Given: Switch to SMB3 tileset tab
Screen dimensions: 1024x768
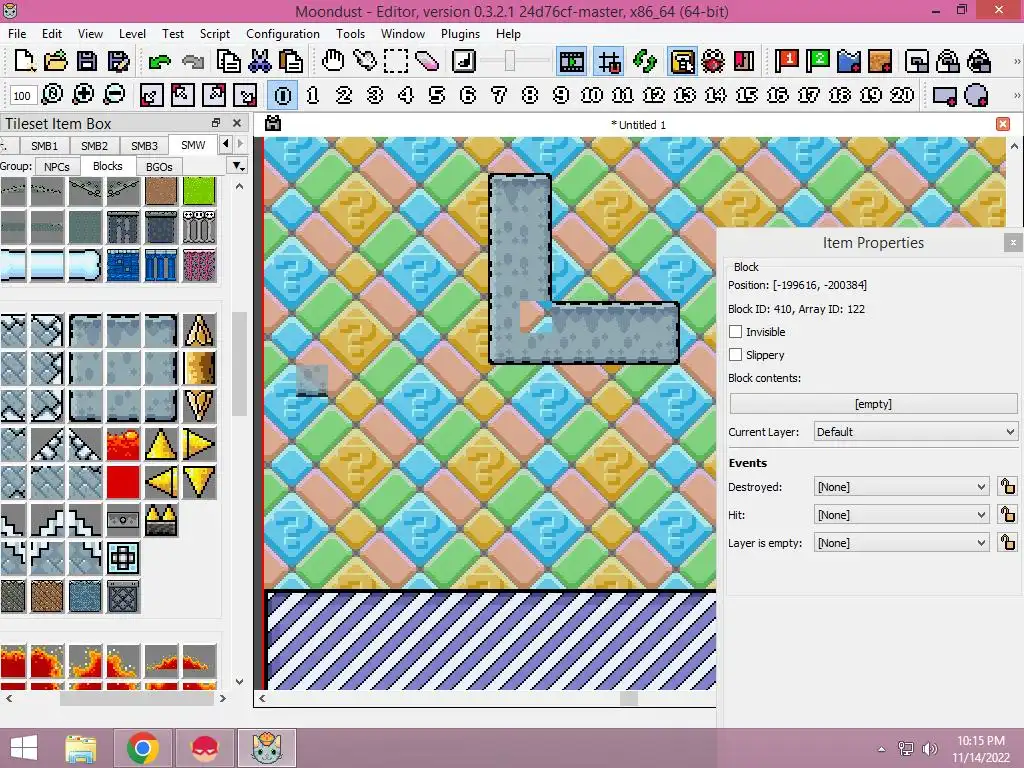Looking at the screenshot, I should click(144, 146).
